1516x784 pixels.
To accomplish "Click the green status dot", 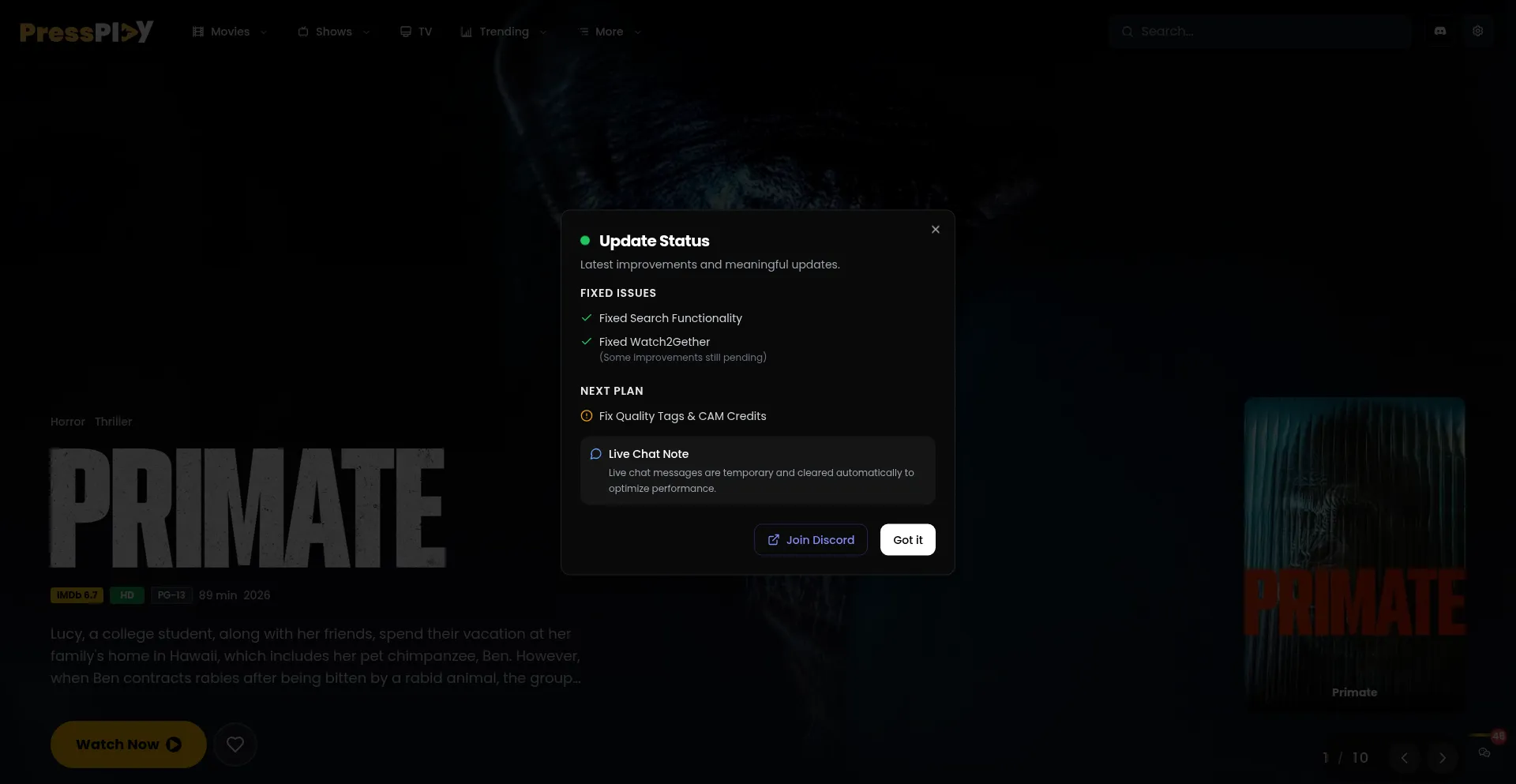I will coord(585,241).
